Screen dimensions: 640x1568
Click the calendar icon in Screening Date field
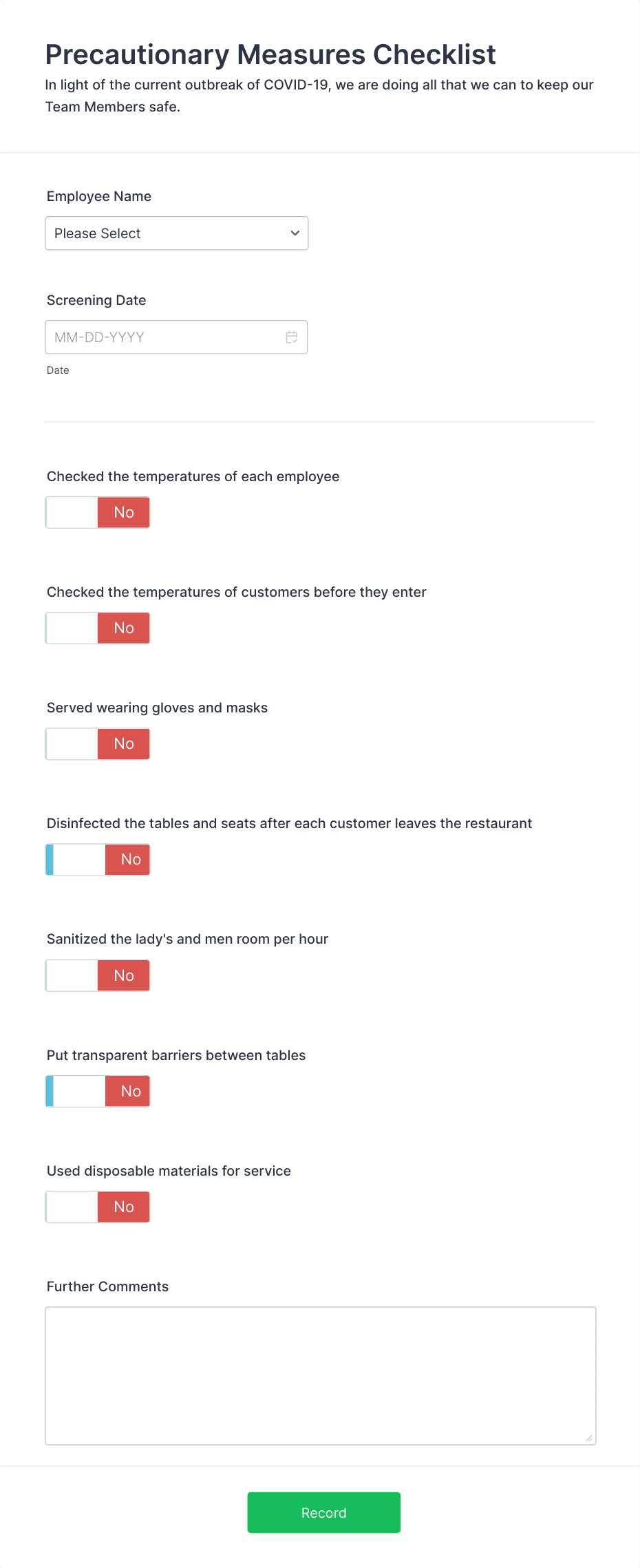291,337
